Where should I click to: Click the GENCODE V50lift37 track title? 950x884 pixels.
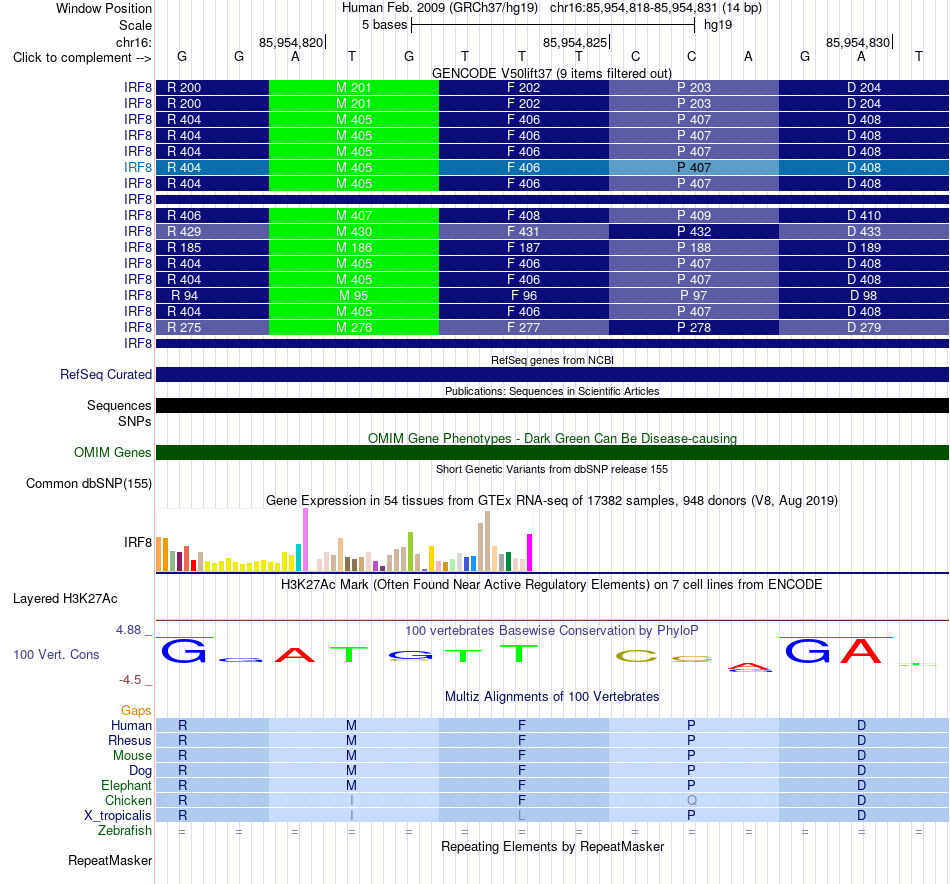point(551,73)
